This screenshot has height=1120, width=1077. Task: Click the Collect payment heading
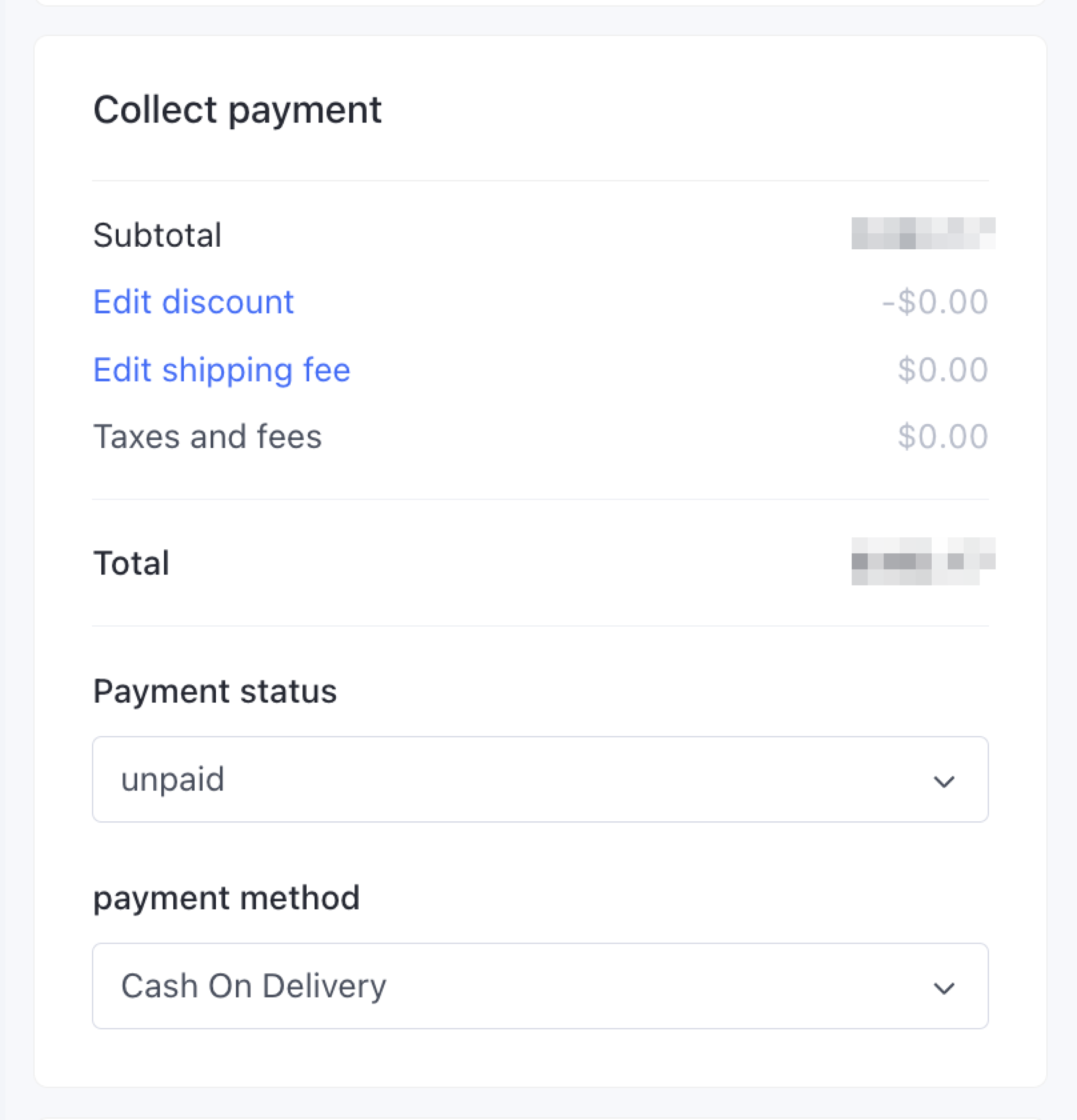coord(237,110)
